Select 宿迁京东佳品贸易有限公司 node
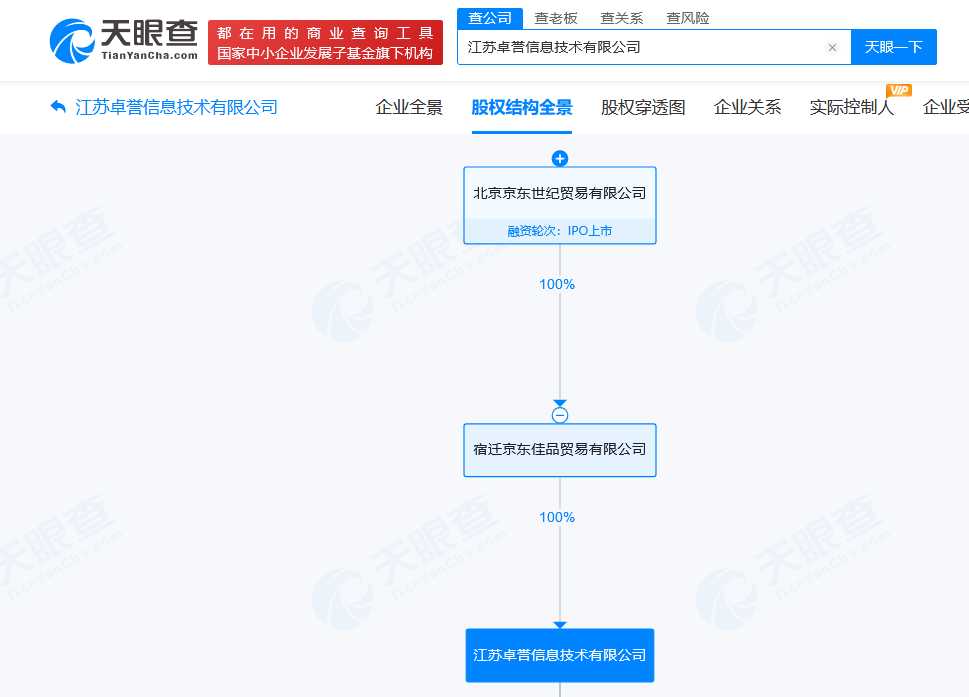The image size is (969, 697). (560, 450)
